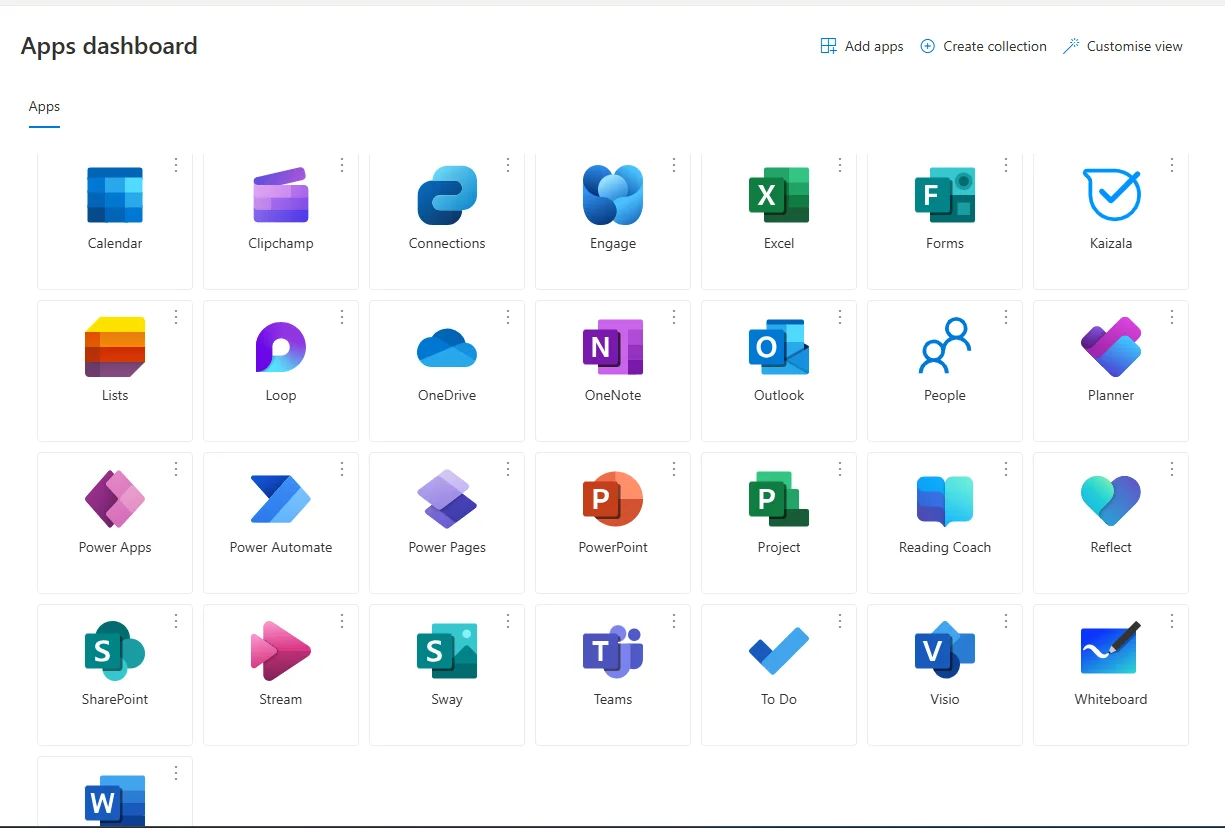Click the Outlook app icon

(779, 347)
